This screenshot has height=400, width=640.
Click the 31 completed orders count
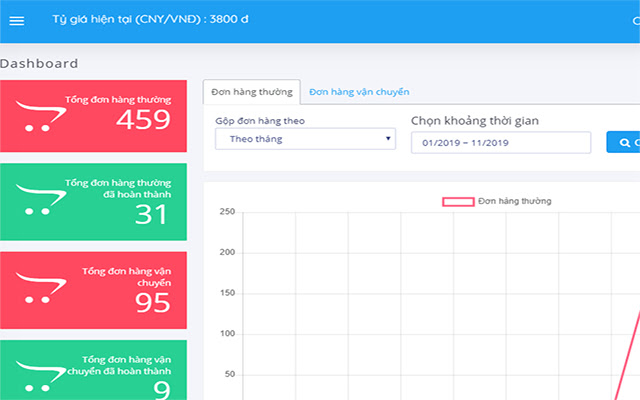tap(151, 212)
